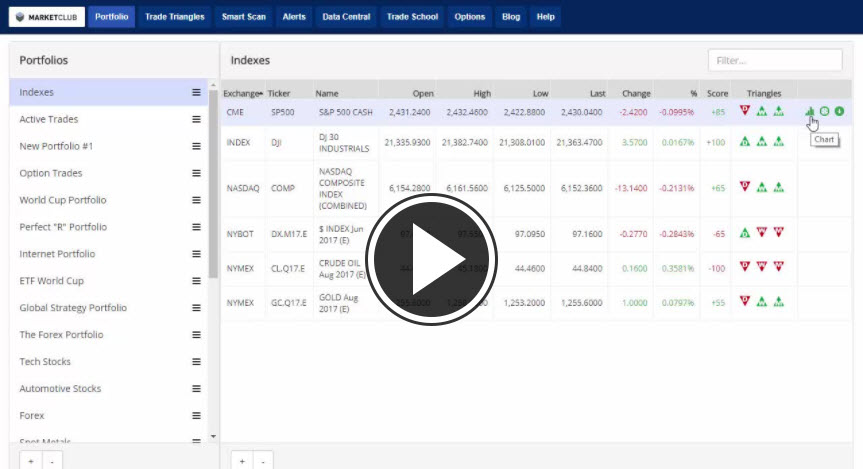The height and width of the screenshot is (469, 863).
Task: Remove portfolio with minus button
Action: [x=52, y=461]
